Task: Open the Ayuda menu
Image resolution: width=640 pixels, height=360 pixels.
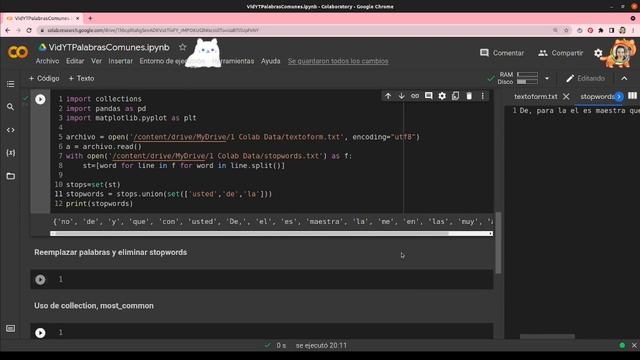Action: pos(271,61)
